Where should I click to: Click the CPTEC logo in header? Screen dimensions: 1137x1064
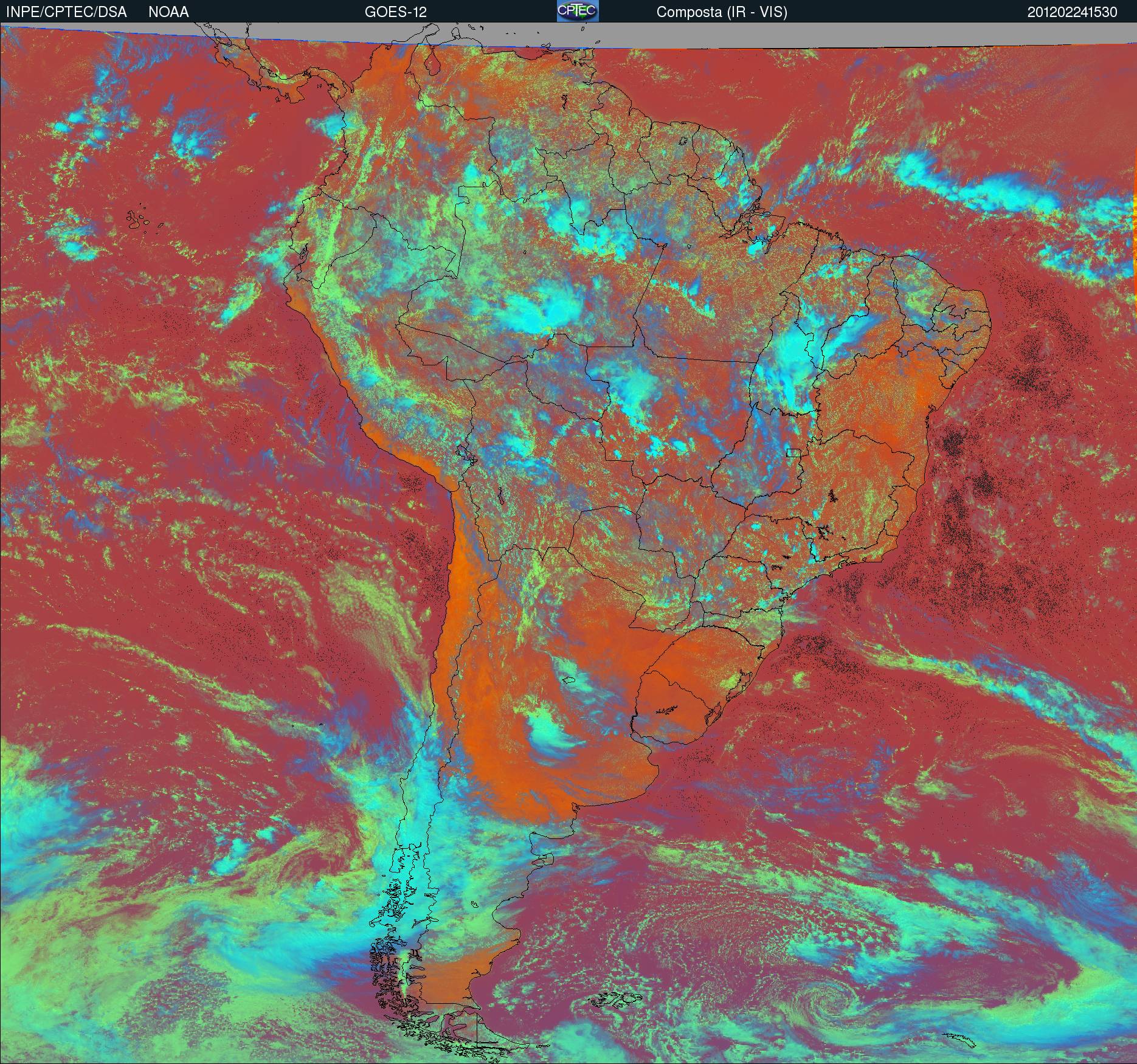point(578,11)
